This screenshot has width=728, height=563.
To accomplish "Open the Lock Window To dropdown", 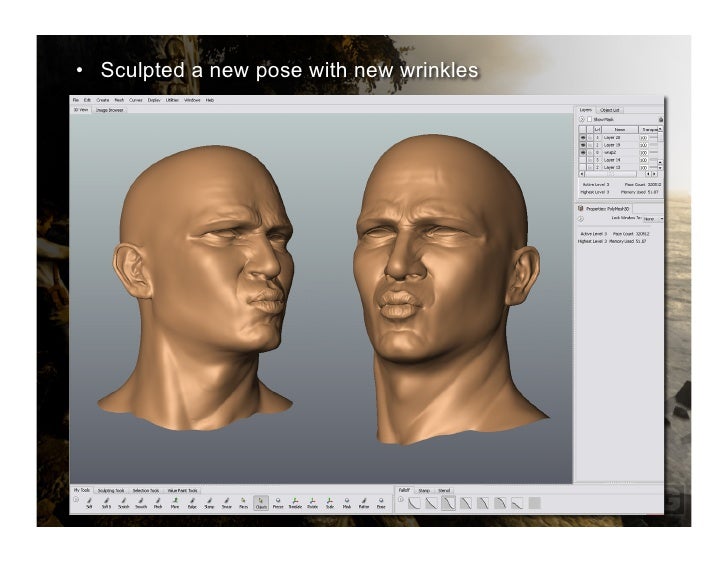I will (x=651, y=218).
